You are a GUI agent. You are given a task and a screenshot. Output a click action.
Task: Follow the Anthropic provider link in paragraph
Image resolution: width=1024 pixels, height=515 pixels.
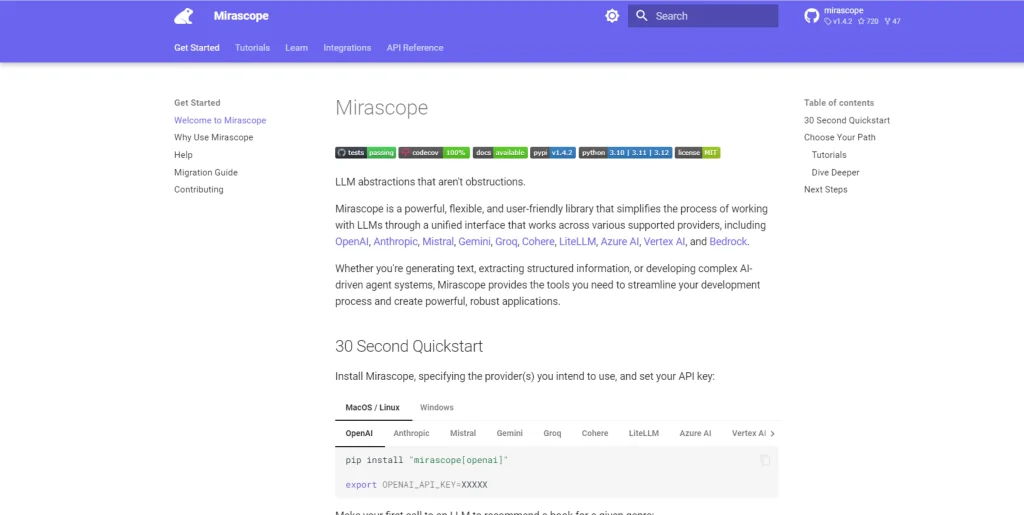tap(395, 242)
